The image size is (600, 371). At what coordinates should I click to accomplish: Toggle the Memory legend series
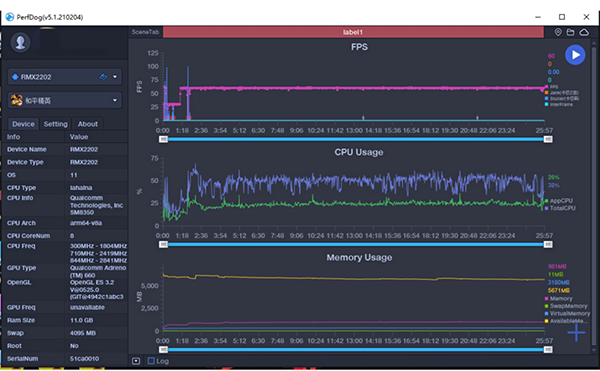click(558, 298)
